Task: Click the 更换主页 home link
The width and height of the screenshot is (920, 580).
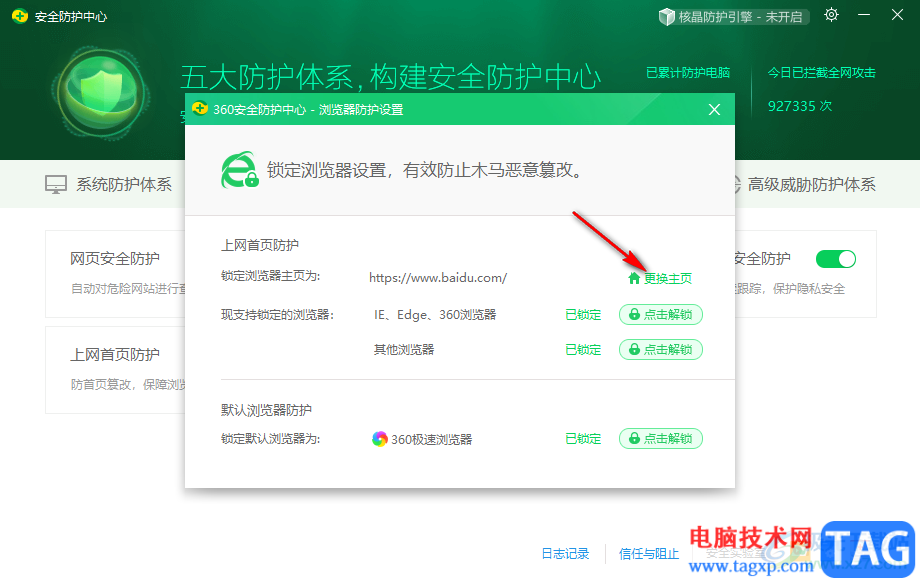Action: (x=660, y=279)
